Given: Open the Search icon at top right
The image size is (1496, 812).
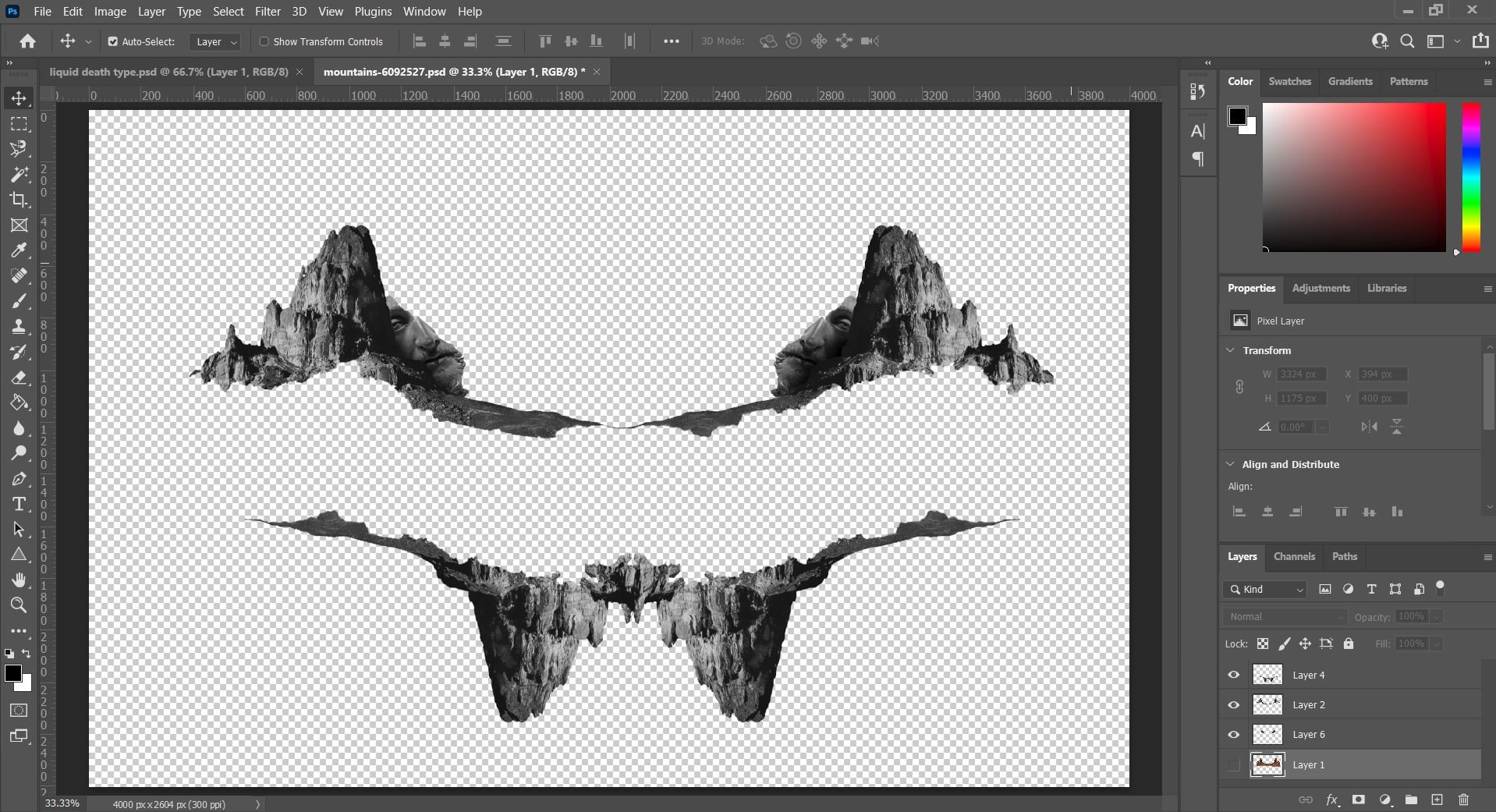Looking at the screenshot, I should tap(1407, 41).
